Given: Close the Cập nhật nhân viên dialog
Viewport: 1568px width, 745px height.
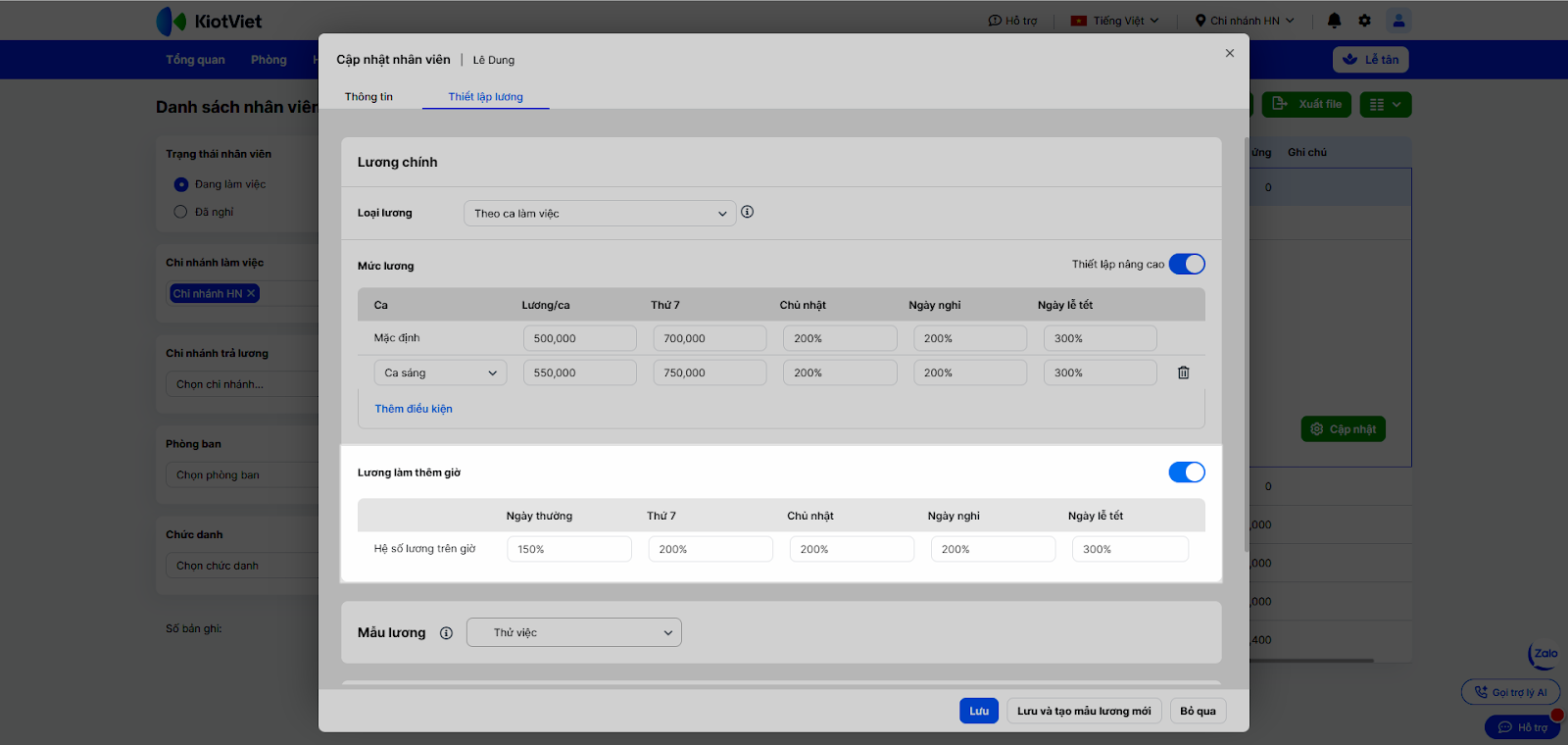Looking at the screenshot, I should [1229, 54].
